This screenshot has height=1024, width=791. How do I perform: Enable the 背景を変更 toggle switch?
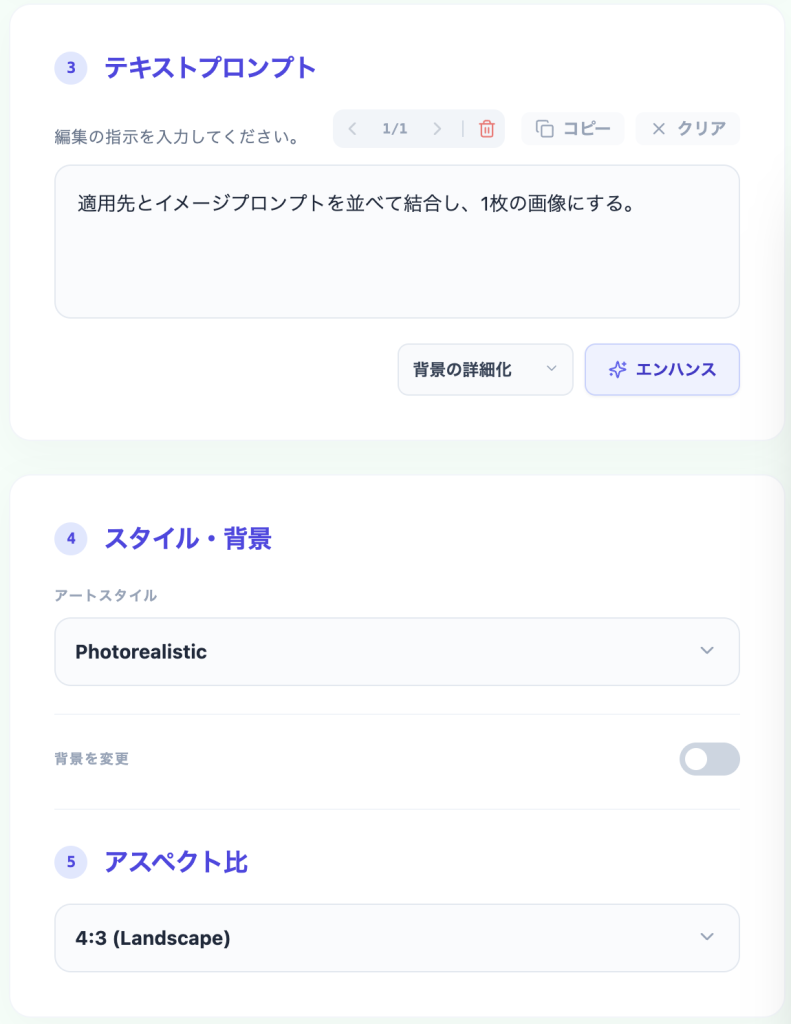tap(709, 759)
